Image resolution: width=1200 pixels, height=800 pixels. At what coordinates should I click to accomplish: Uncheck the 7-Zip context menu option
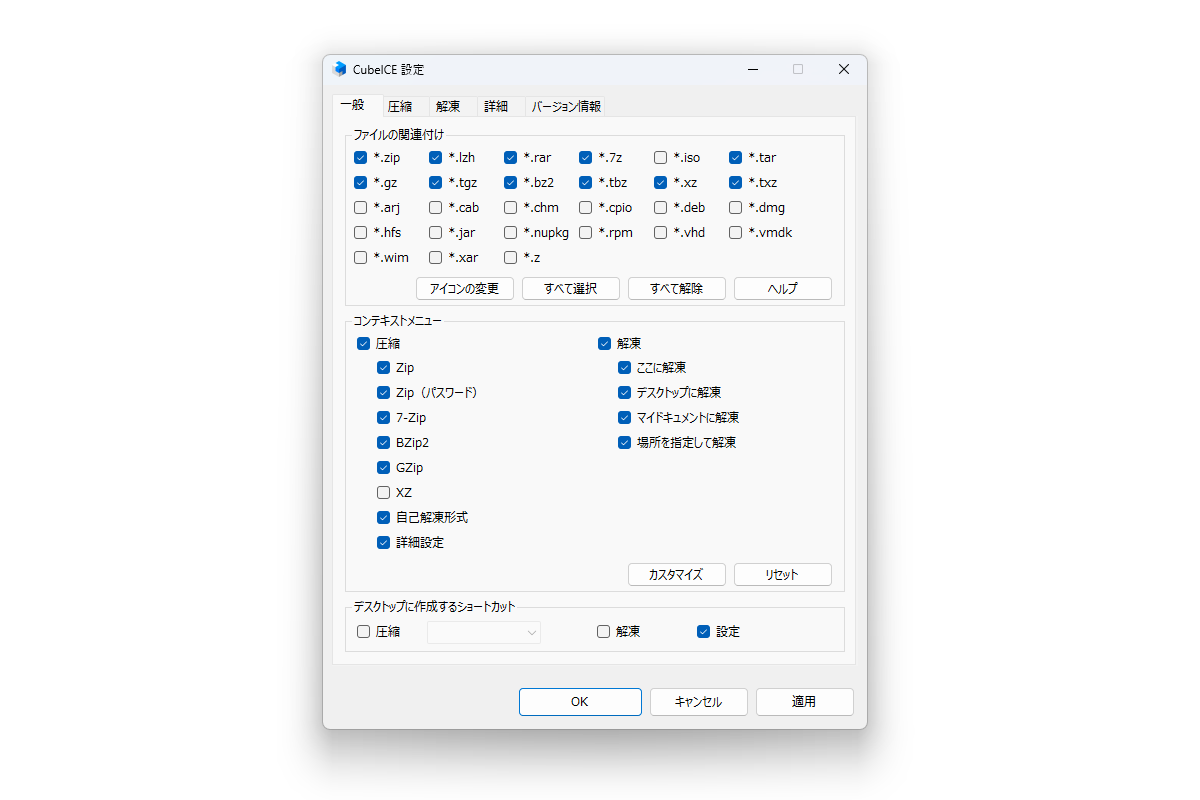(383, 418)
